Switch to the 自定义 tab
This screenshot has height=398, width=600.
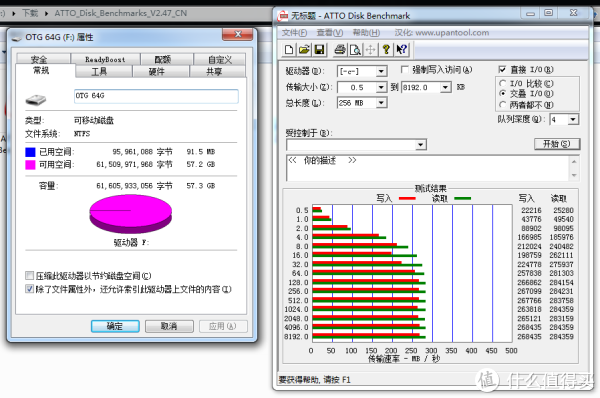pos(220,59)
